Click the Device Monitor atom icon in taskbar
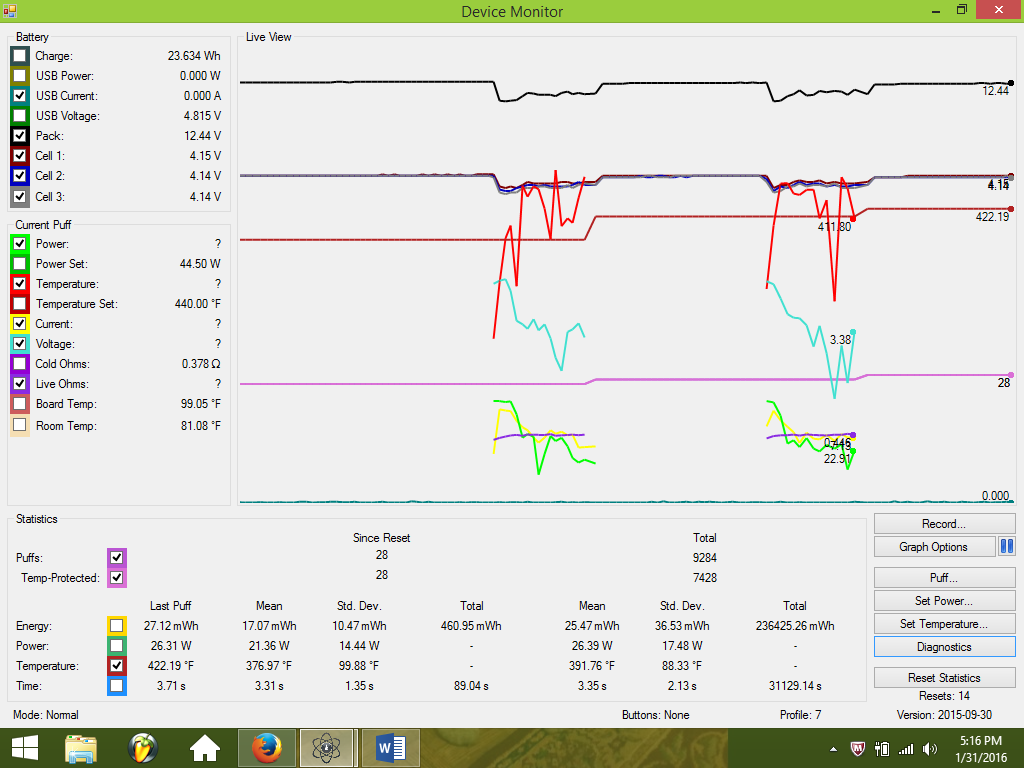Screen dimensions: 1024x768 (327, 748)
